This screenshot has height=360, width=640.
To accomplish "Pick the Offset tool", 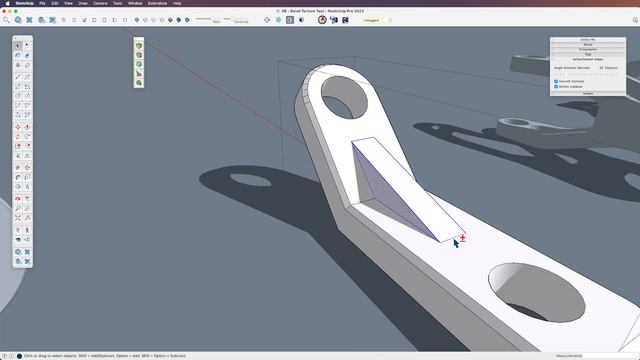I will pyautogui.click(x=27, y=146).
